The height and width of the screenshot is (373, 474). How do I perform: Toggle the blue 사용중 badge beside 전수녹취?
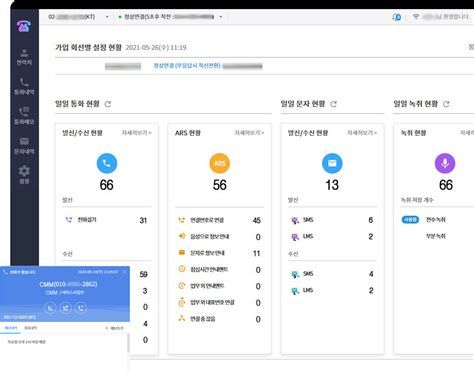click(410, 220)
